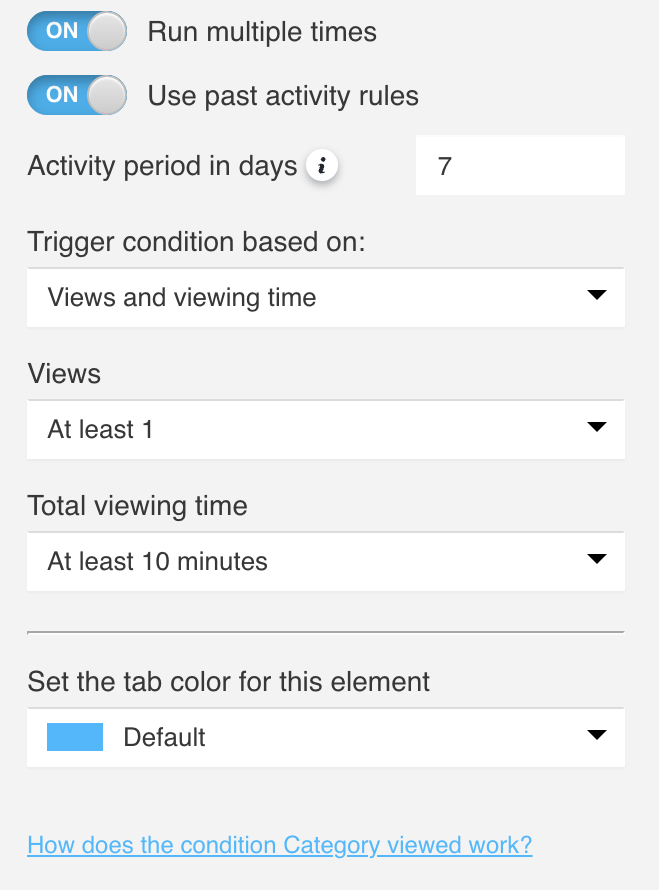
Task: Click the arrow next to Default color
Action: (x=596, y=736)
